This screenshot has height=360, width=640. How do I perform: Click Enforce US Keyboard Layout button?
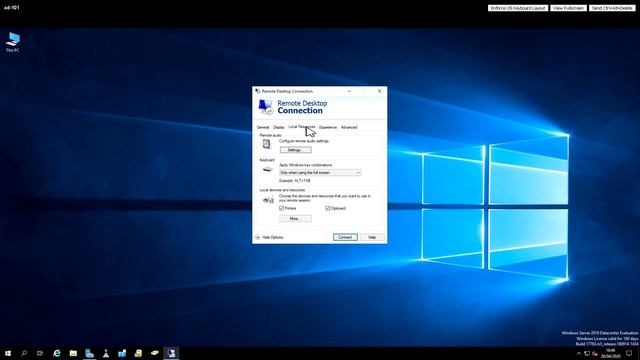(x=518, y=8)
